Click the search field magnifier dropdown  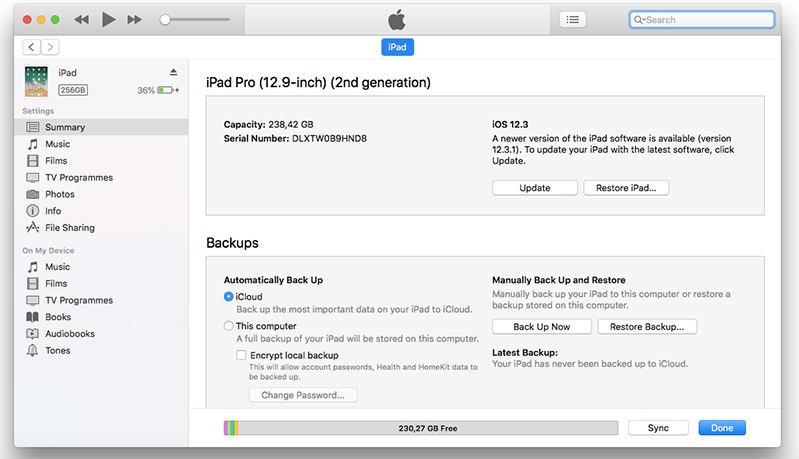coord(640,19)
